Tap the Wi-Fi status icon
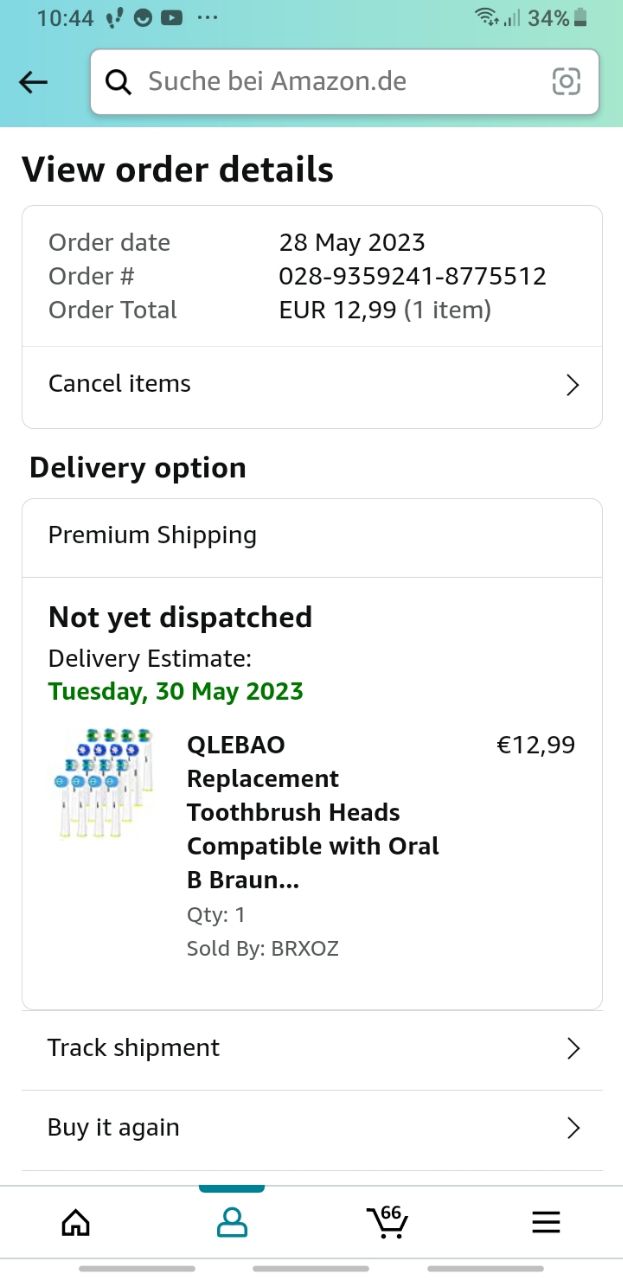Screen dimensions: 623x1280 click(x=486, y=17)
